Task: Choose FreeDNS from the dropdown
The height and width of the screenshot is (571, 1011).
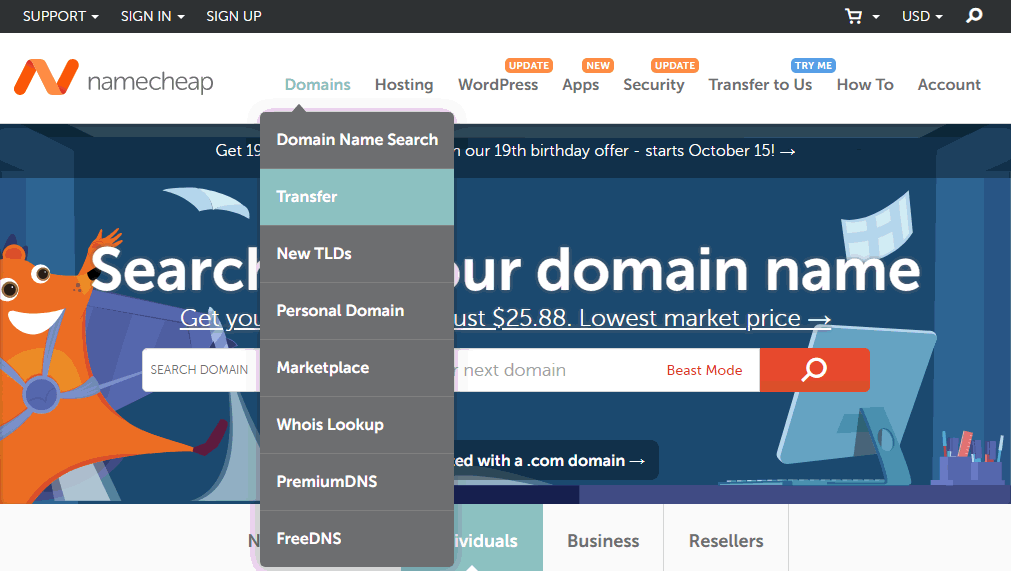Action: [x=357, y=538]
